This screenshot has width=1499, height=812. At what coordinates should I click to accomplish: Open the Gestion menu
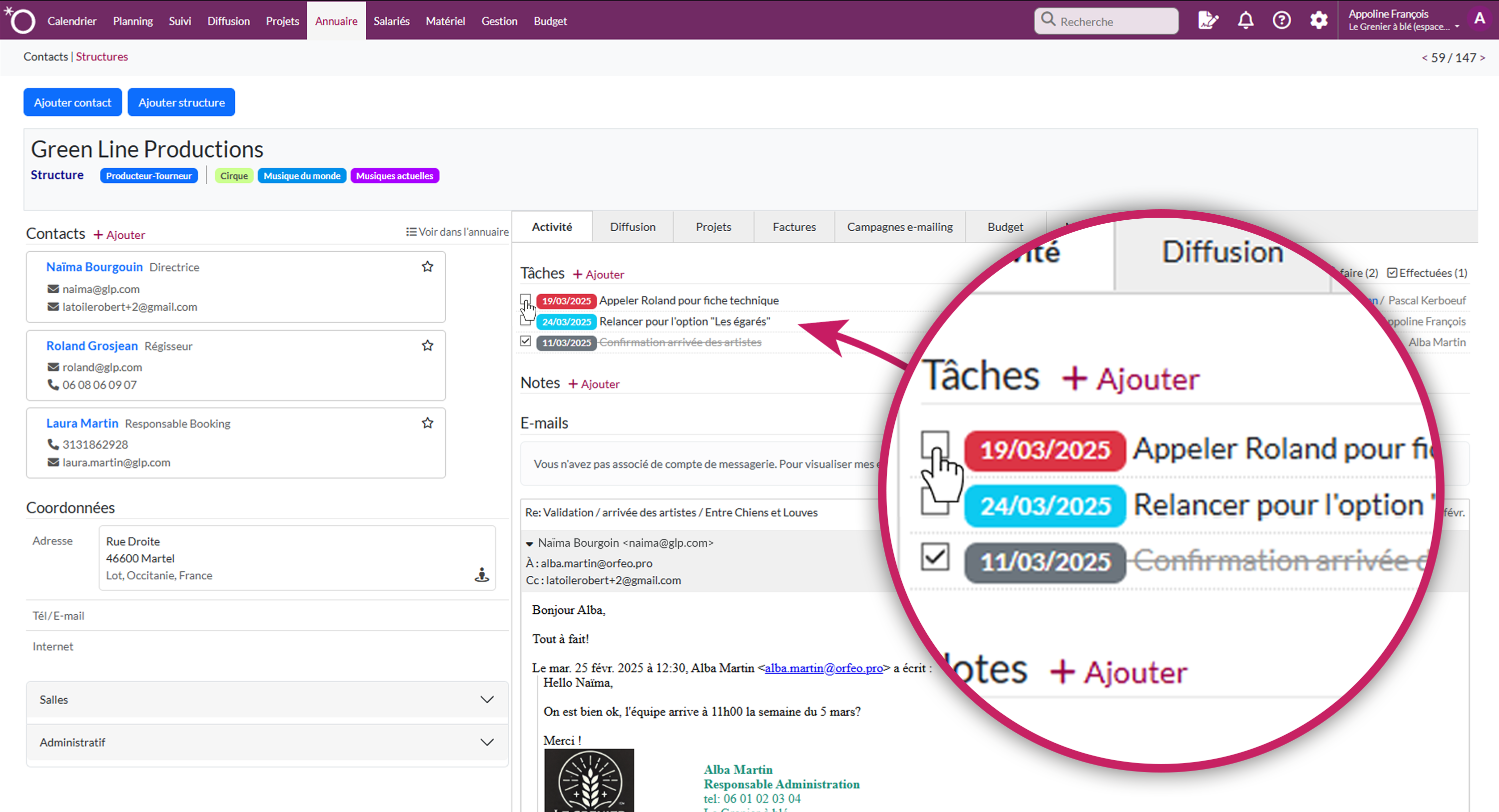499,21
